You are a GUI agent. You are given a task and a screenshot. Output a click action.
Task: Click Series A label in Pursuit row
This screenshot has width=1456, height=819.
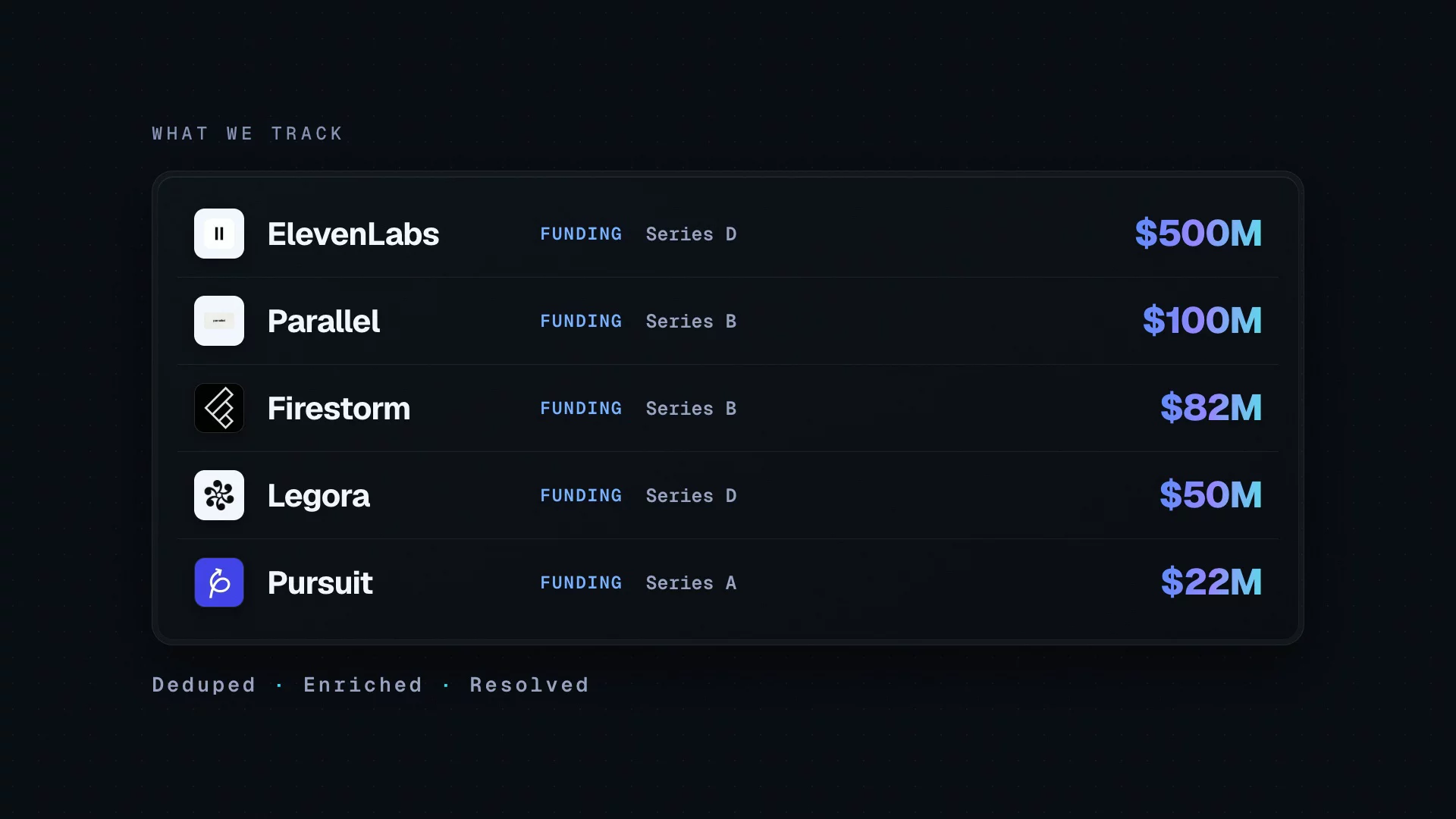pyautogui.click(x=691, y=583)
